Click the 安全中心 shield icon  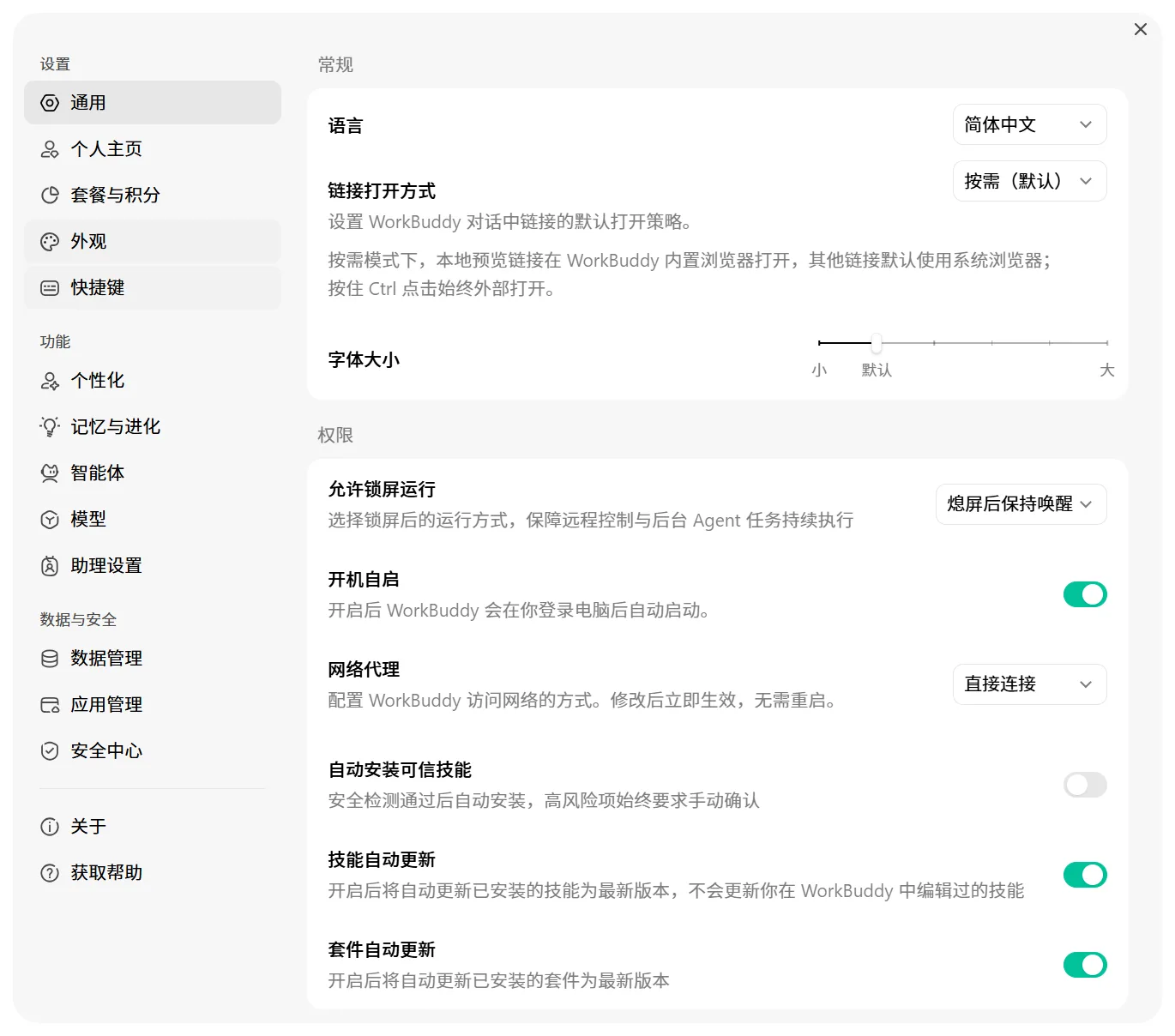(x=50, y=751)
